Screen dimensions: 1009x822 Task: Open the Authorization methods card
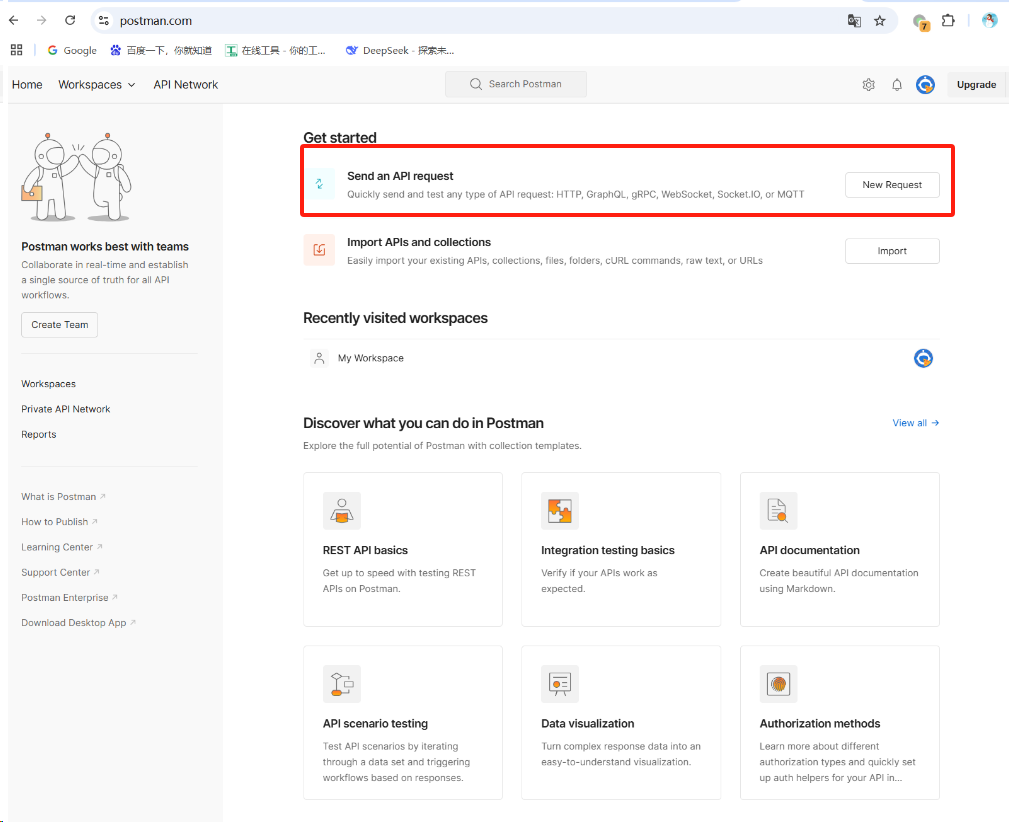pos(840,722)
